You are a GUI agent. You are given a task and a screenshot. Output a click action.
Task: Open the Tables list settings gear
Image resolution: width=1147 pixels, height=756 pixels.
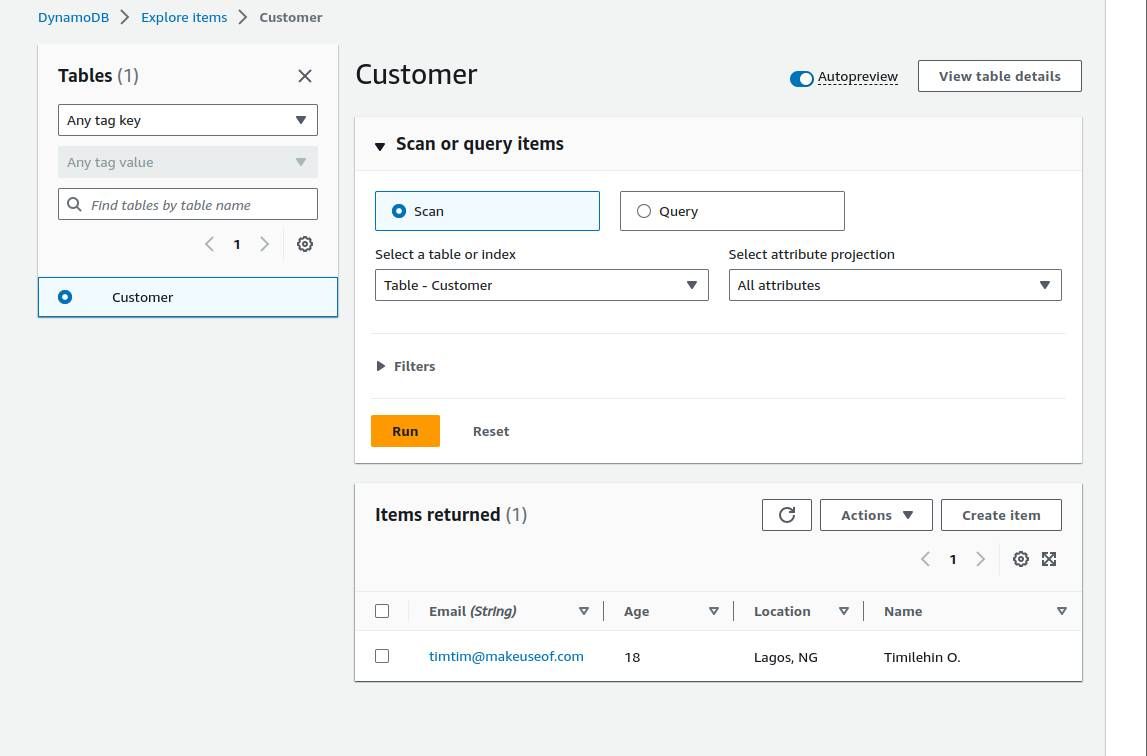[304, 244]
